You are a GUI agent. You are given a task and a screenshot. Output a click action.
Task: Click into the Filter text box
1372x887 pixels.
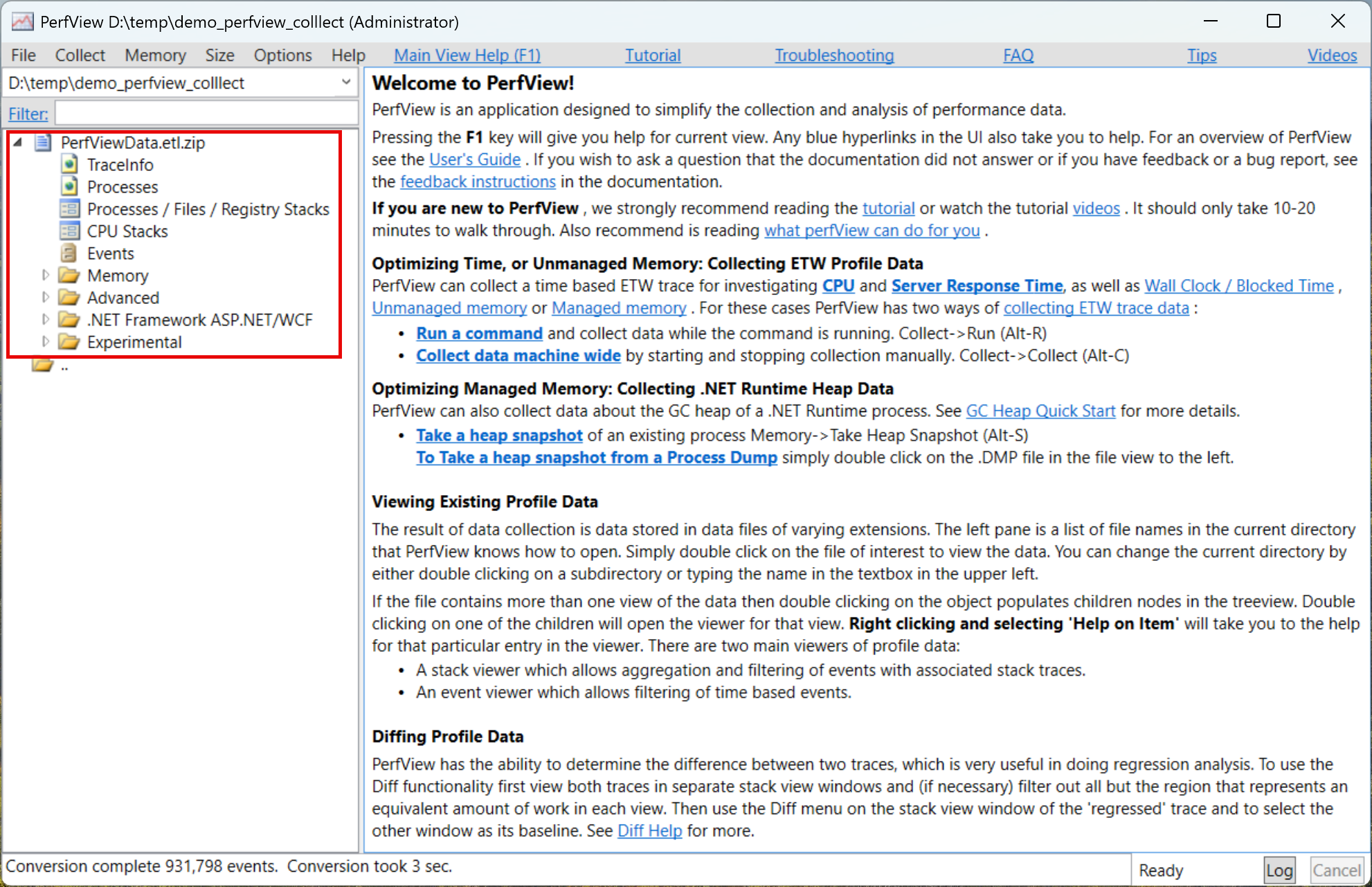(x=206, y=113)
